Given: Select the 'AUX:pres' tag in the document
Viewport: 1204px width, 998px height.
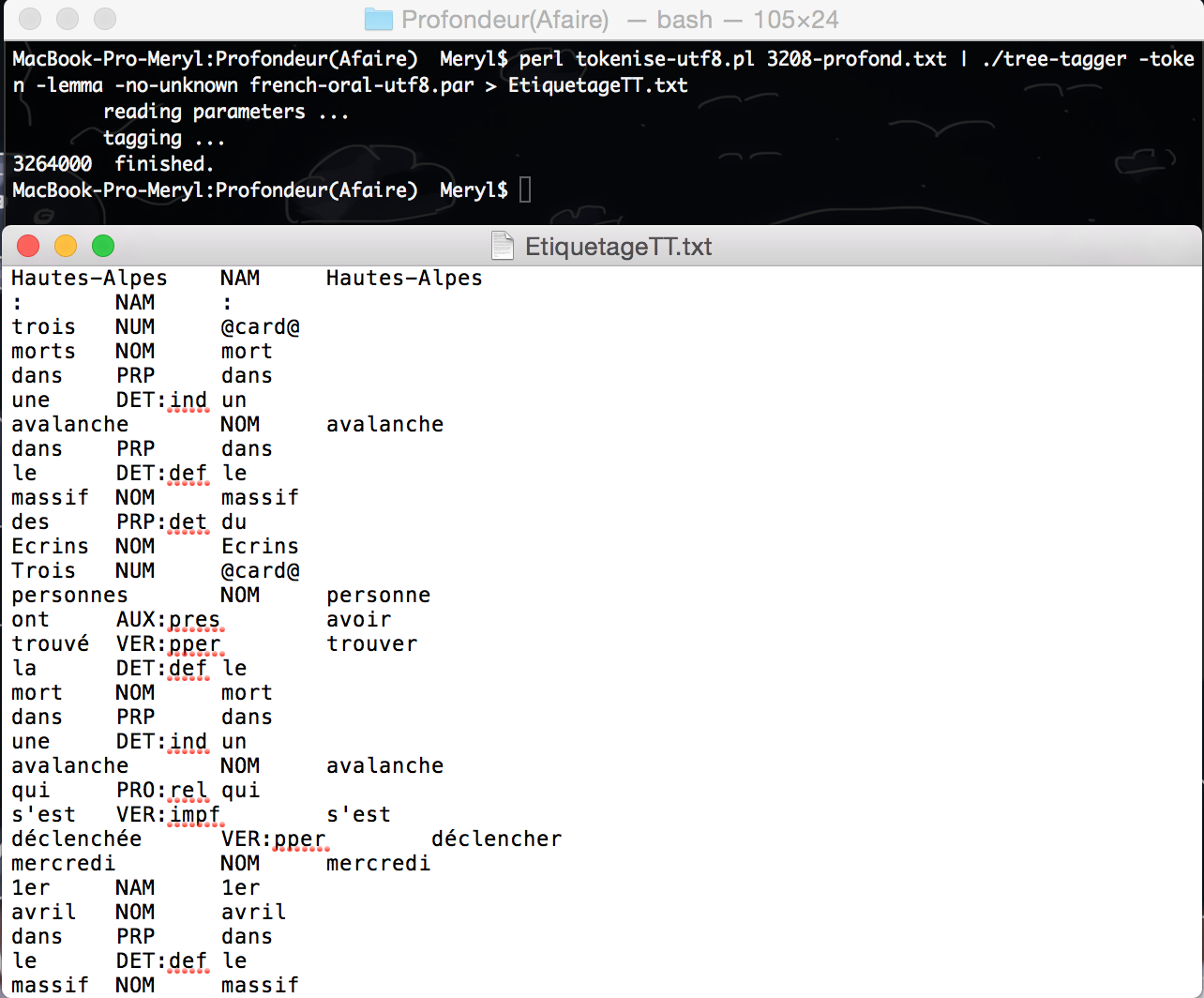Looking at the screenshot, I should coord(168,620).
